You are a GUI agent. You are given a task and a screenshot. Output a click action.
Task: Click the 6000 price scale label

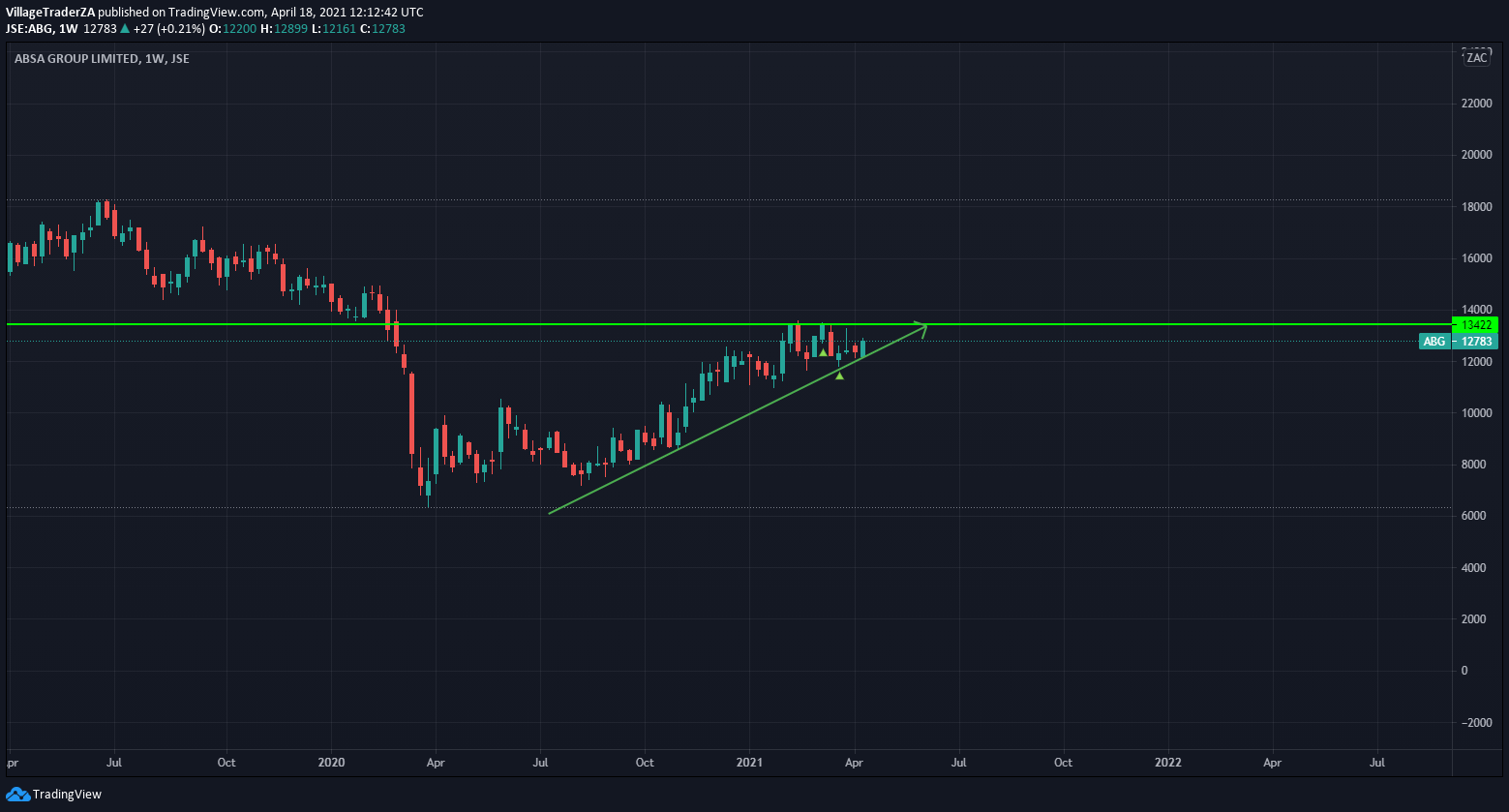coord(1477,516)
